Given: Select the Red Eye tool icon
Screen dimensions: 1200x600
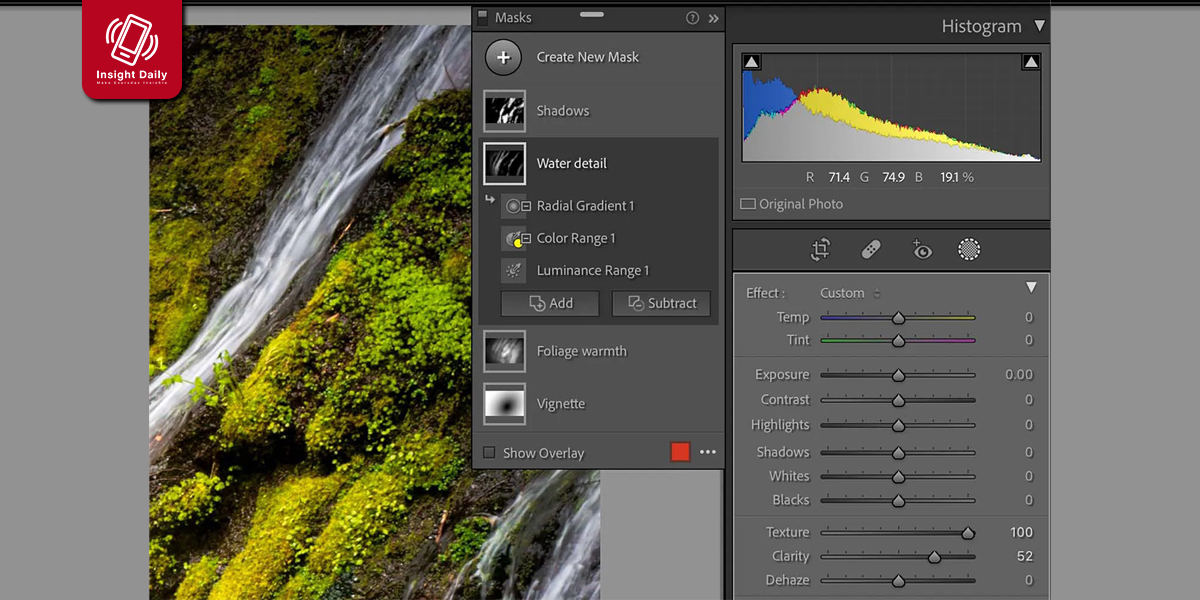Looking at the screenshot, I should pos(921,250).
